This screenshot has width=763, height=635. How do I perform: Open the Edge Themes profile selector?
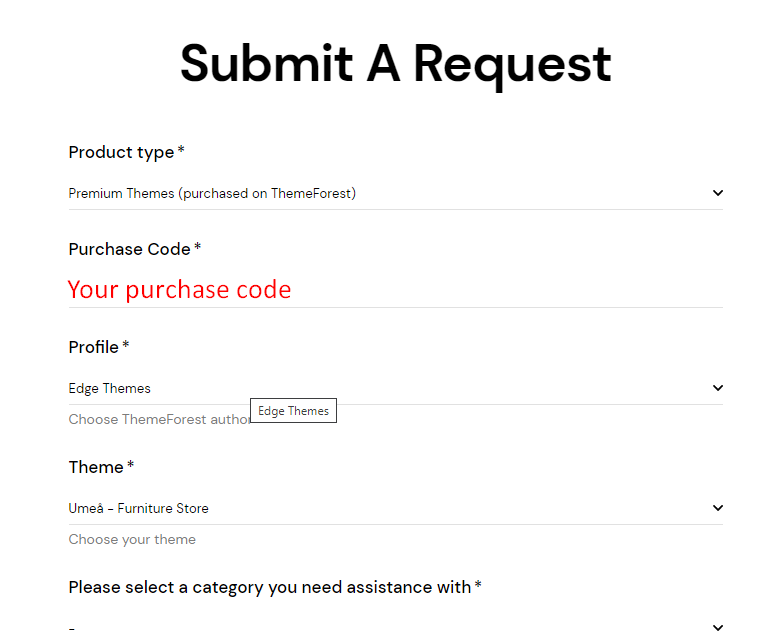tap(396, 388)
